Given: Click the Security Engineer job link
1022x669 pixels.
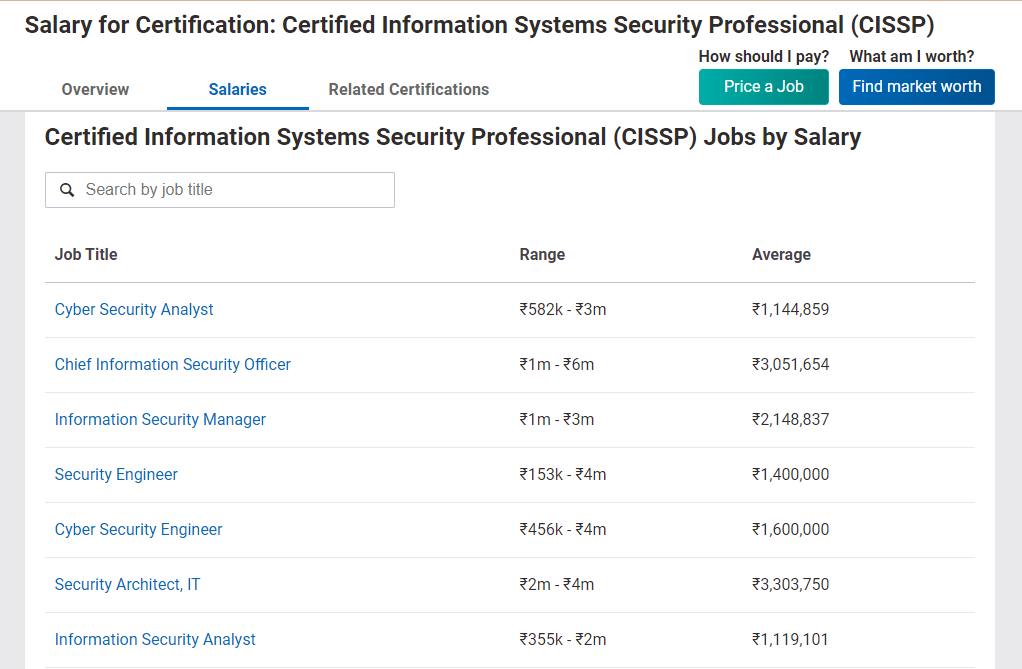Looking at the screenshot, I should point(116,475).
